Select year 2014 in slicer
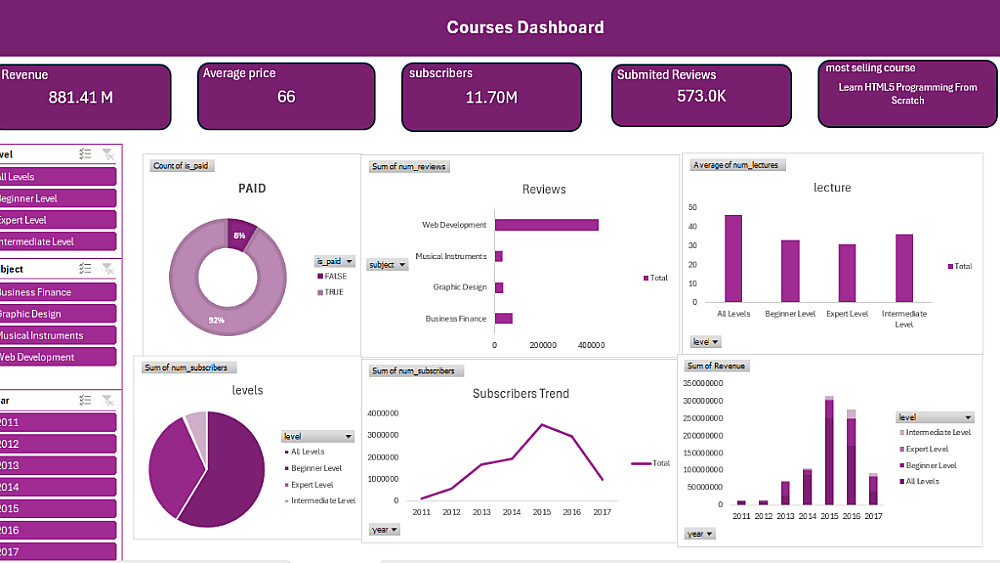Image resolution: width=1000 pixels, height=563 pixels. pyautogui.click(x=57, y=487)
